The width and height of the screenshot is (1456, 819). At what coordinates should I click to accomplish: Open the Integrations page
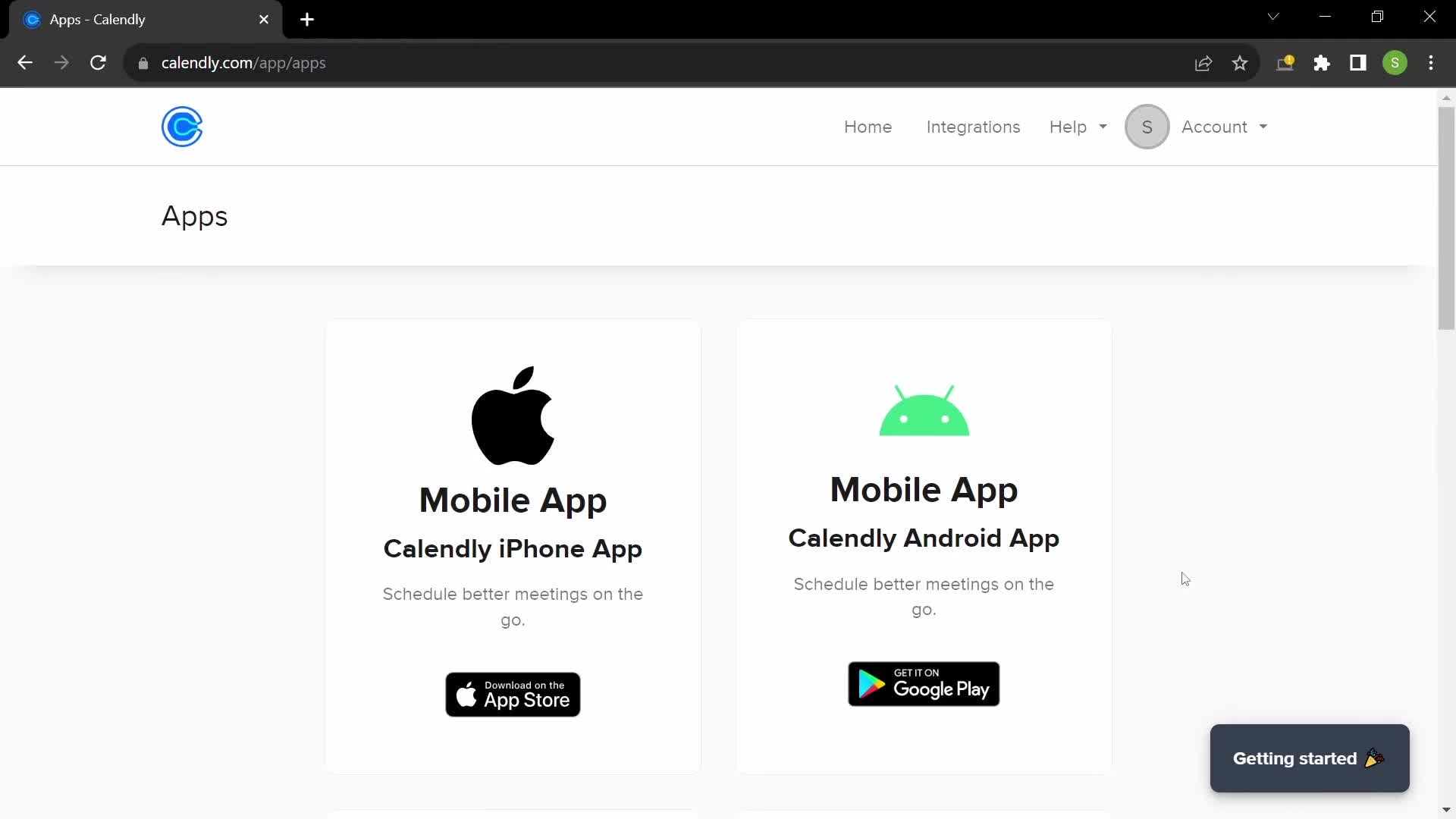click(x=973, y=127)
